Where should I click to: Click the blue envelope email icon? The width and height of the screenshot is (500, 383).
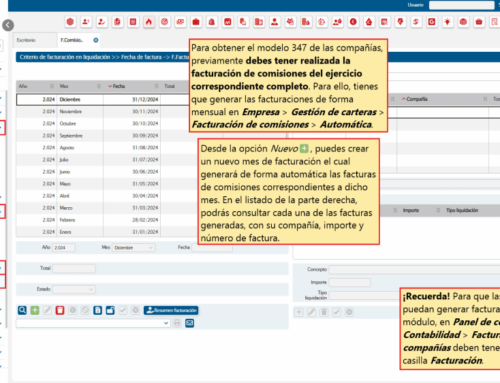click(x=189, y=323)
